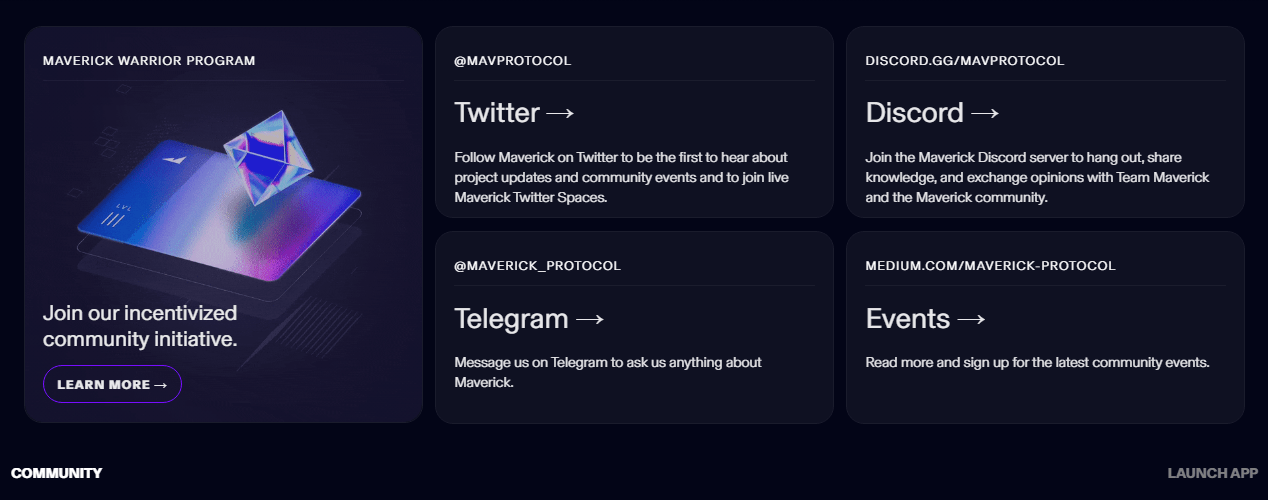Click LAUNCH APP in the bottom bar
This screenshot has height=500, width=1268.
pyautogui.click(x=1212, y=473)
